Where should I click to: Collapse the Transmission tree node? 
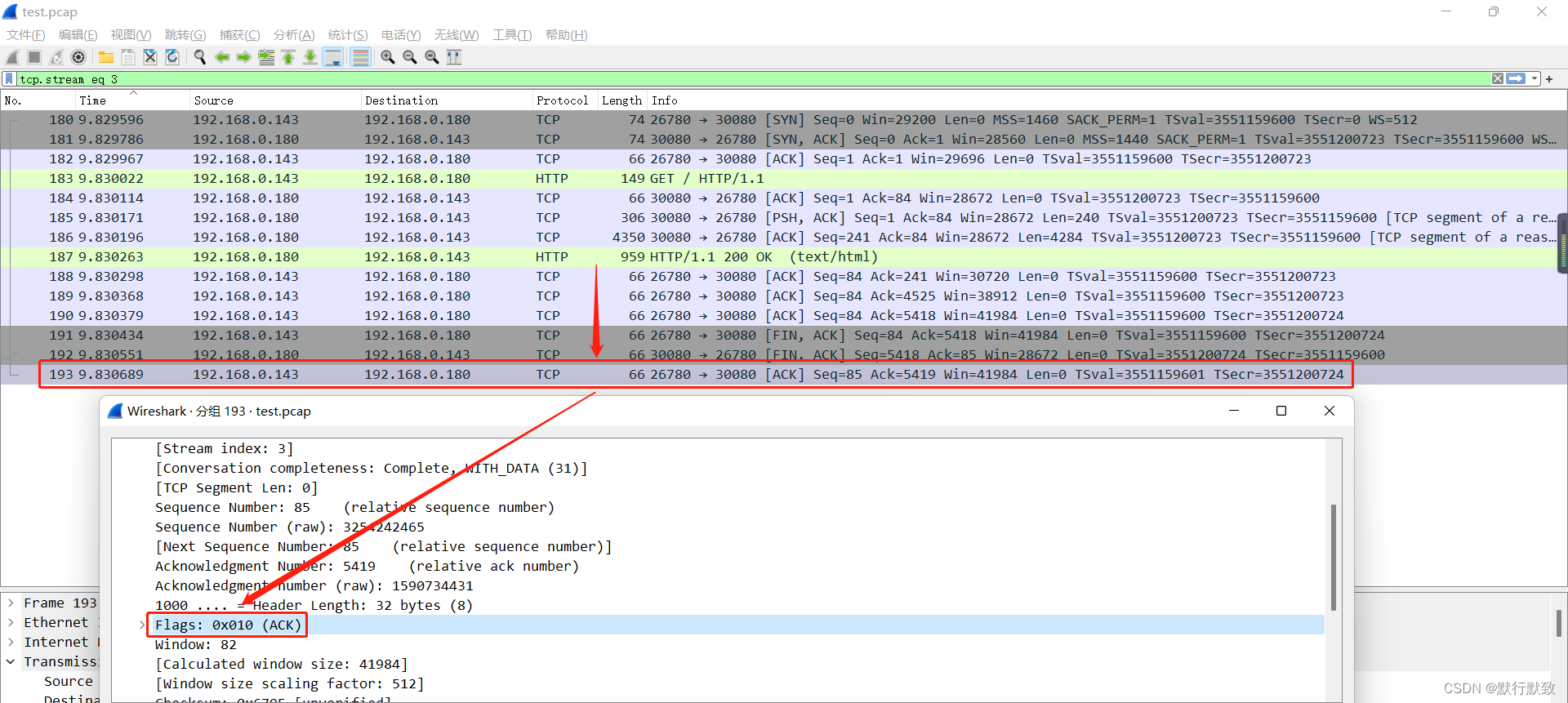point(11,662)
